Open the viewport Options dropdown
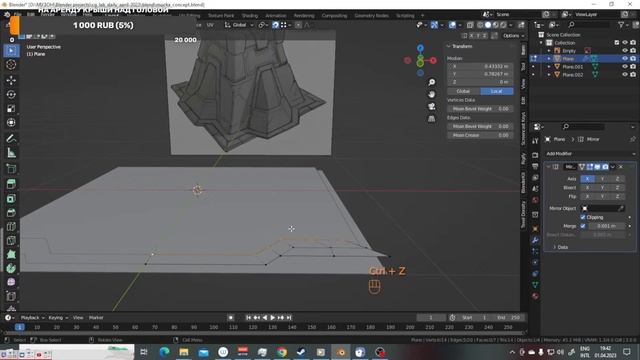The width and height of the screenshot is (640, 360). pyautogui.click(x=513, y=36)
